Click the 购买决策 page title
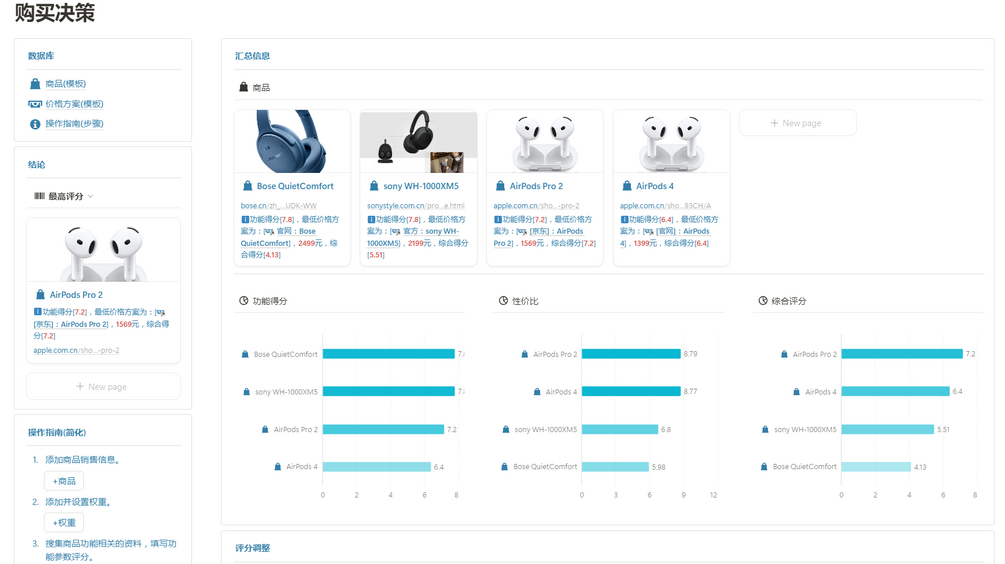The height and width of the screenshot is (564, 1005). click(54, 12)
